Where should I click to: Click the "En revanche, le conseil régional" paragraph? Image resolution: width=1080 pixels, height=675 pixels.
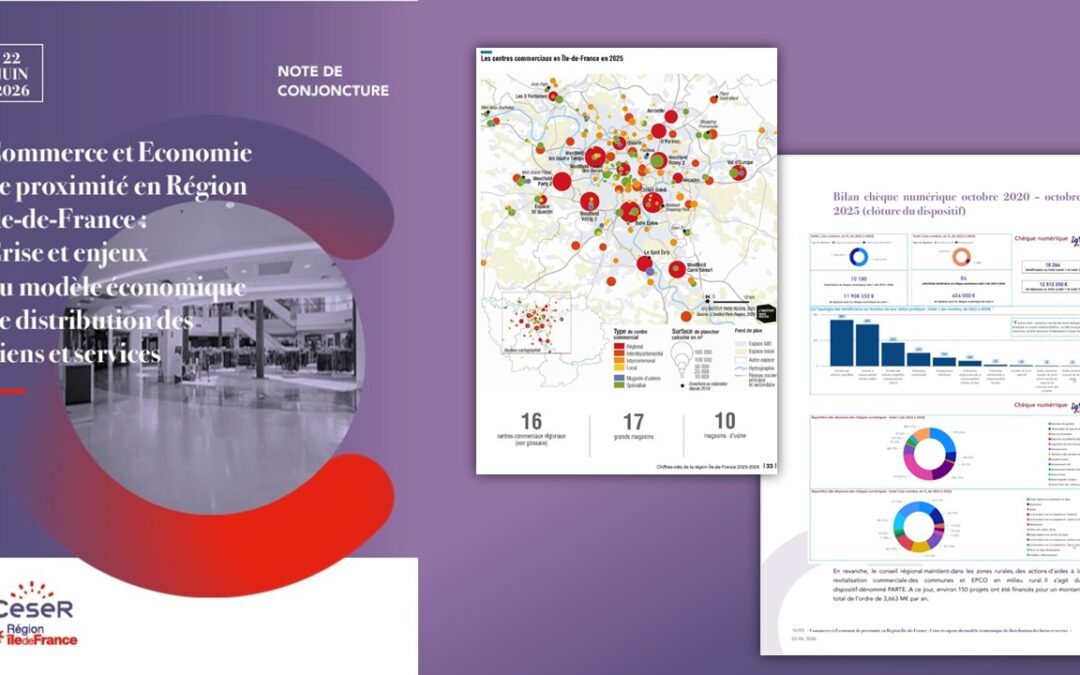click(956, 585)
